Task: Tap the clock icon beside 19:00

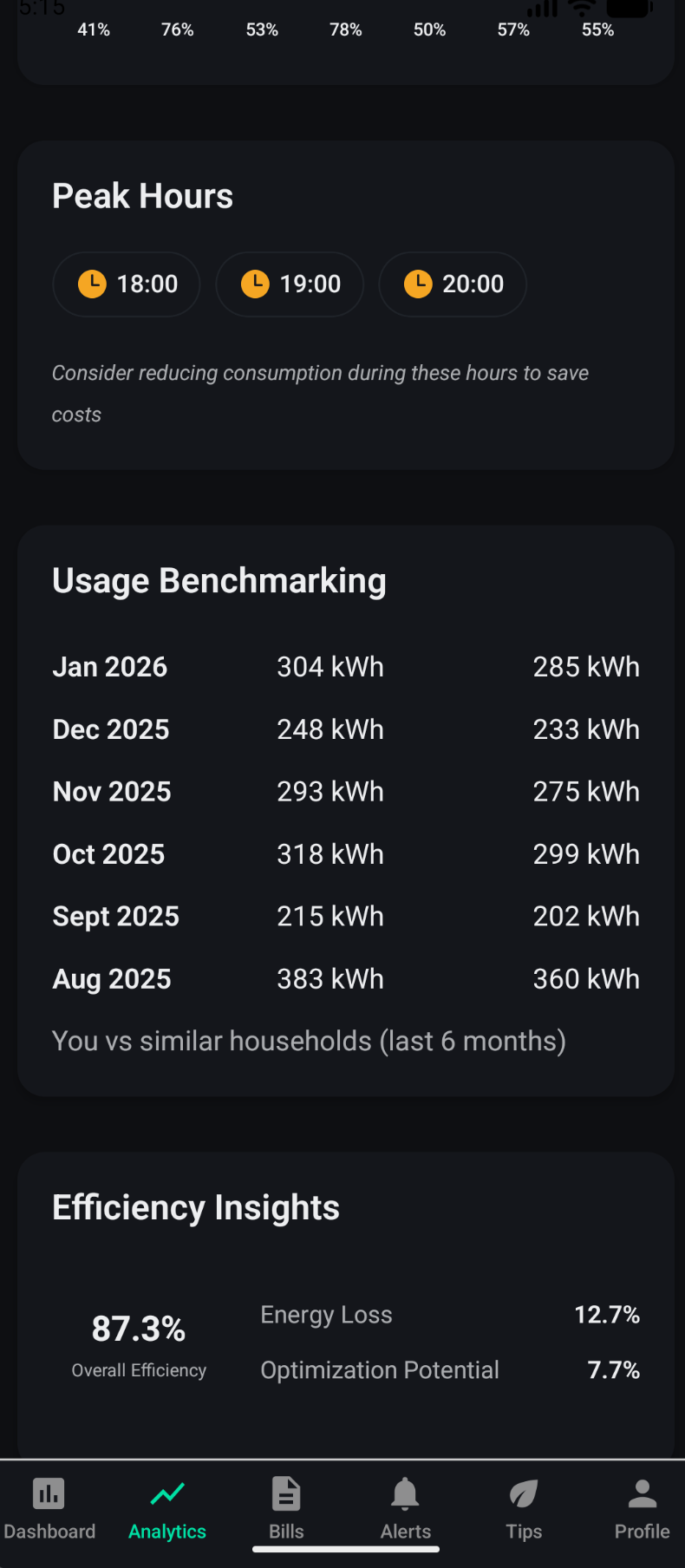Action: click(255, 284)
